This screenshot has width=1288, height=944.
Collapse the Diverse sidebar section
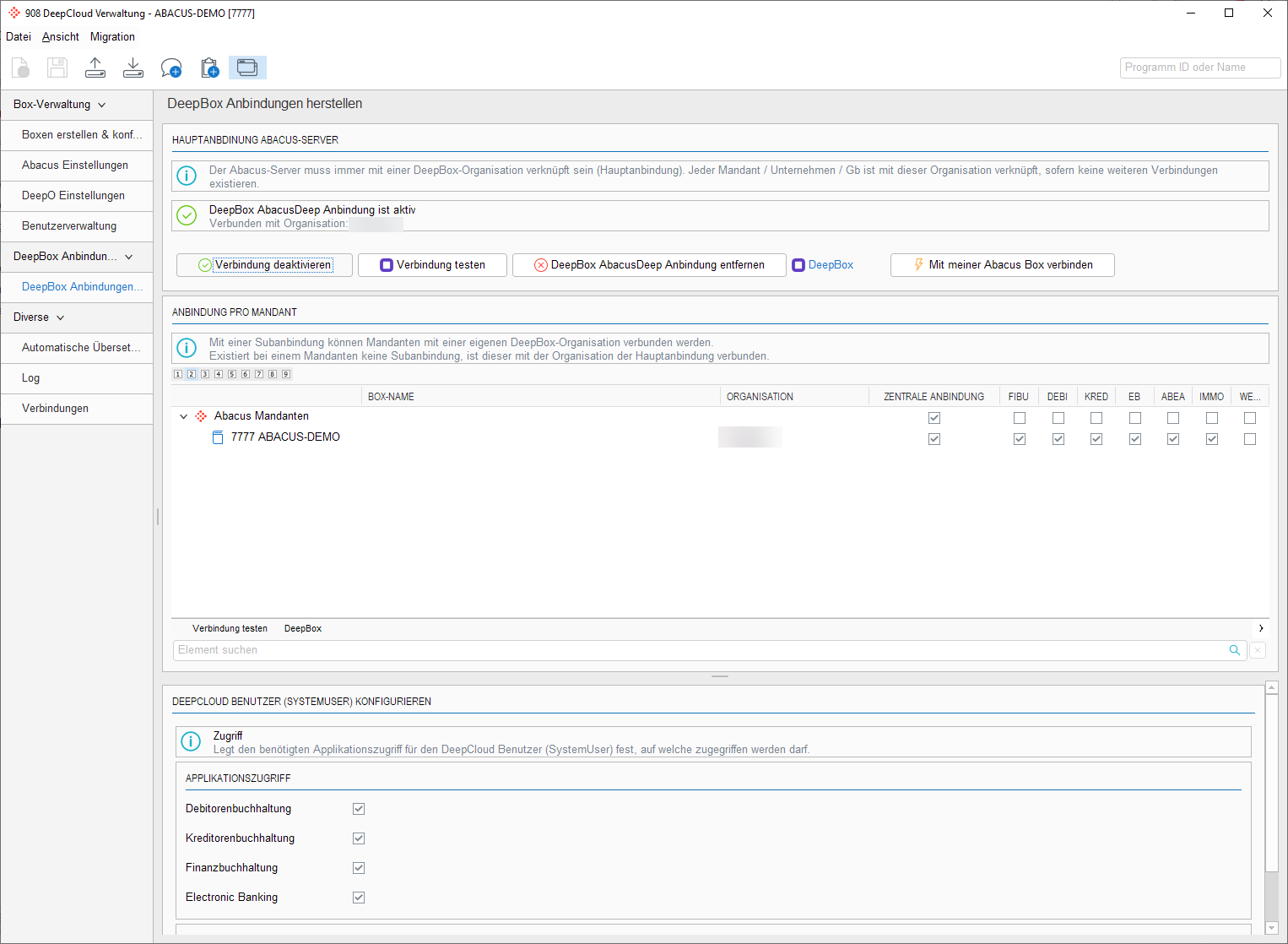click(61, 317)
